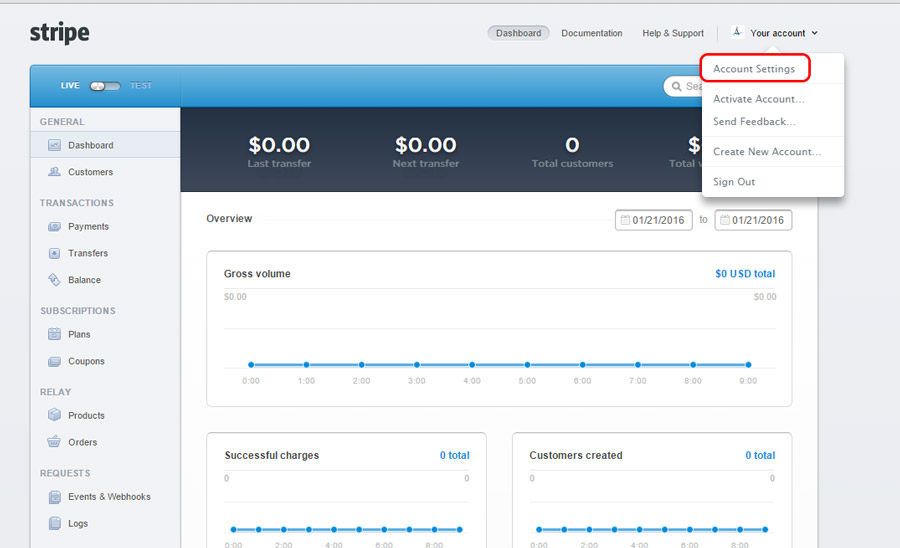The width and height of the screenshot is (900, 548).
Task: Click the Overview heading
Action: pyautogui.click(x=229, y=218)
